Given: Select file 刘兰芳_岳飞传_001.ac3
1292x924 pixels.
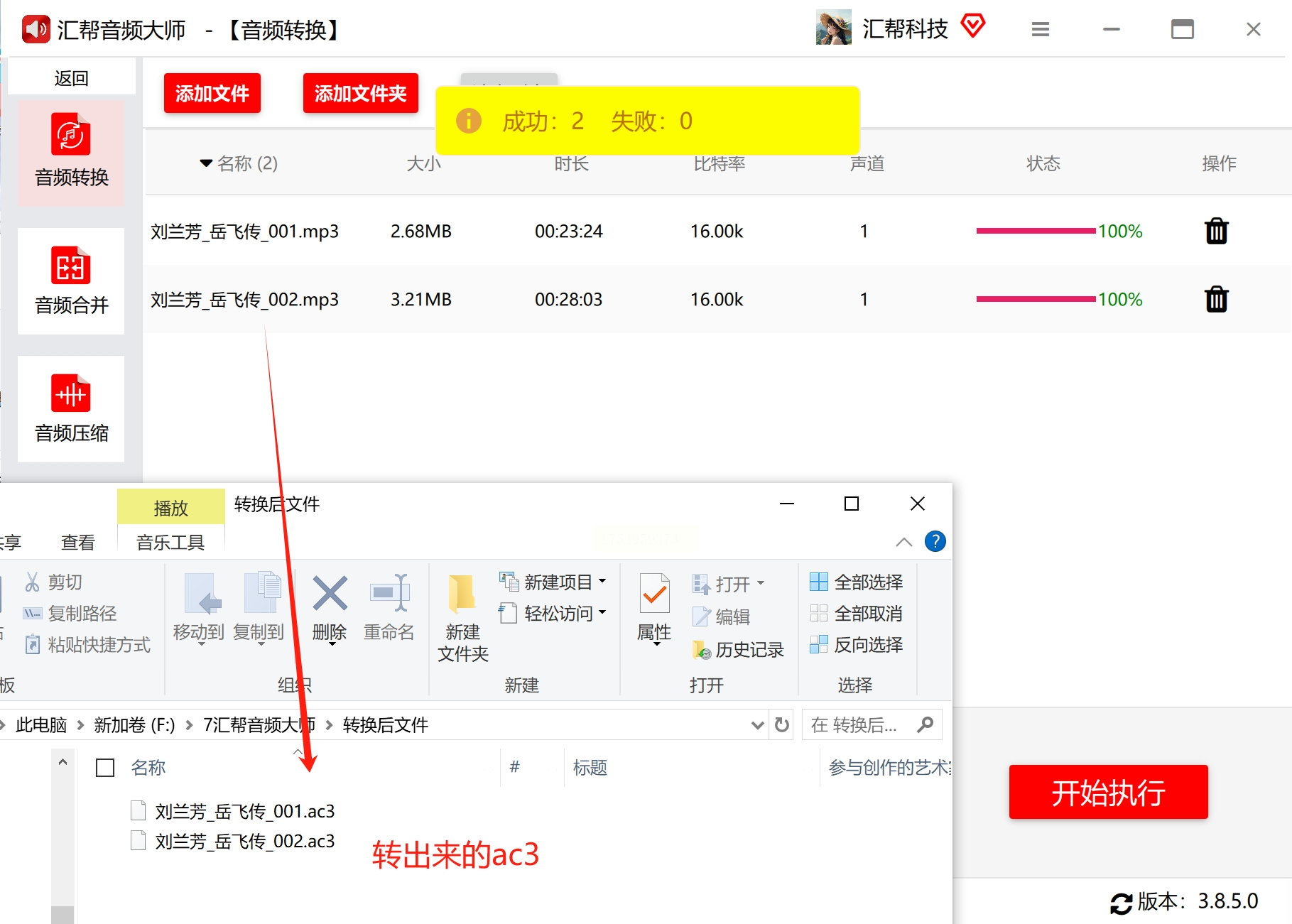Looking at the screenshot, I should click(244, 810).
